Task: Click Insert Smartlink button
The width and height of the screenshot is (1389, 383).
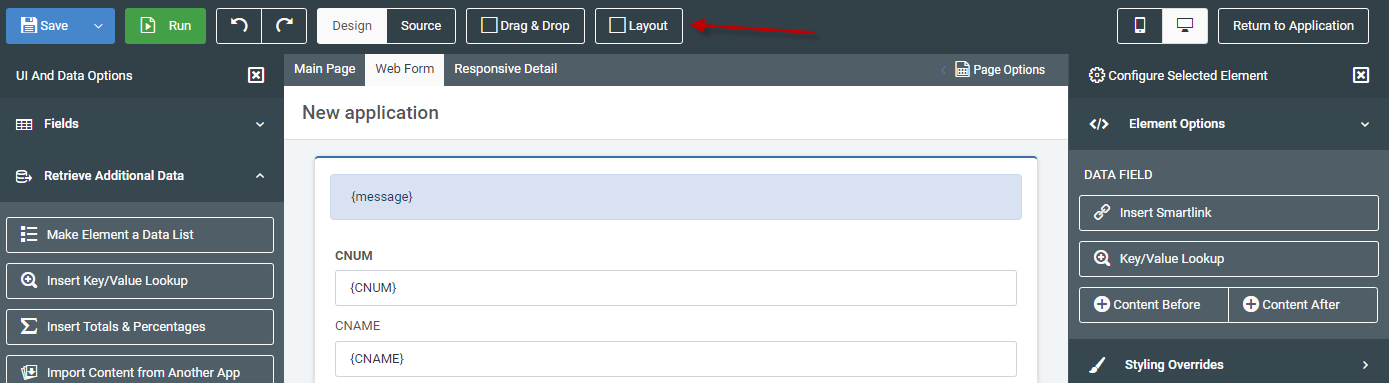Action: (x=1229, y=213)
